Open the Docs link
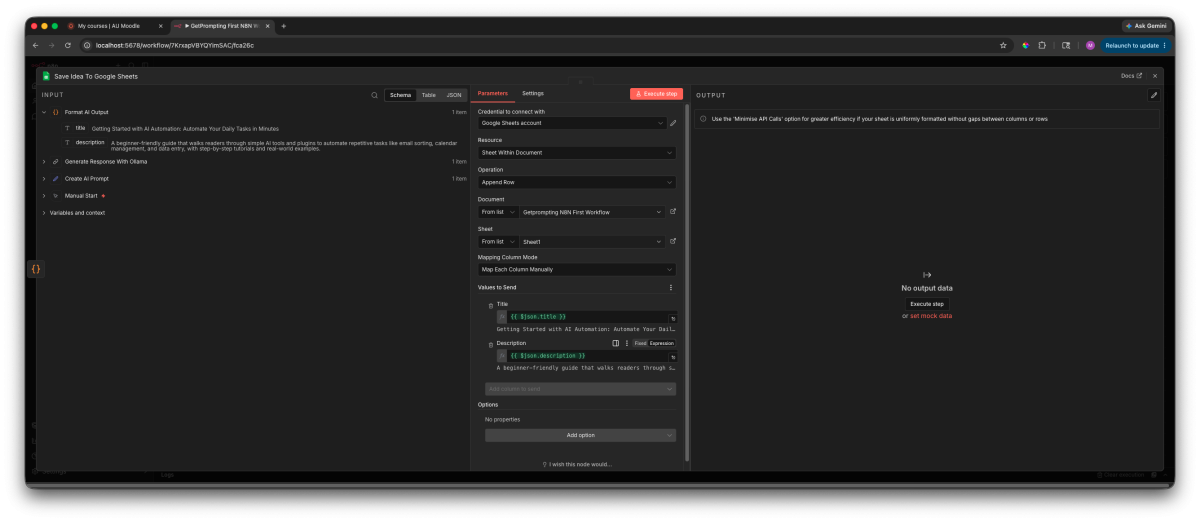 1131,76
